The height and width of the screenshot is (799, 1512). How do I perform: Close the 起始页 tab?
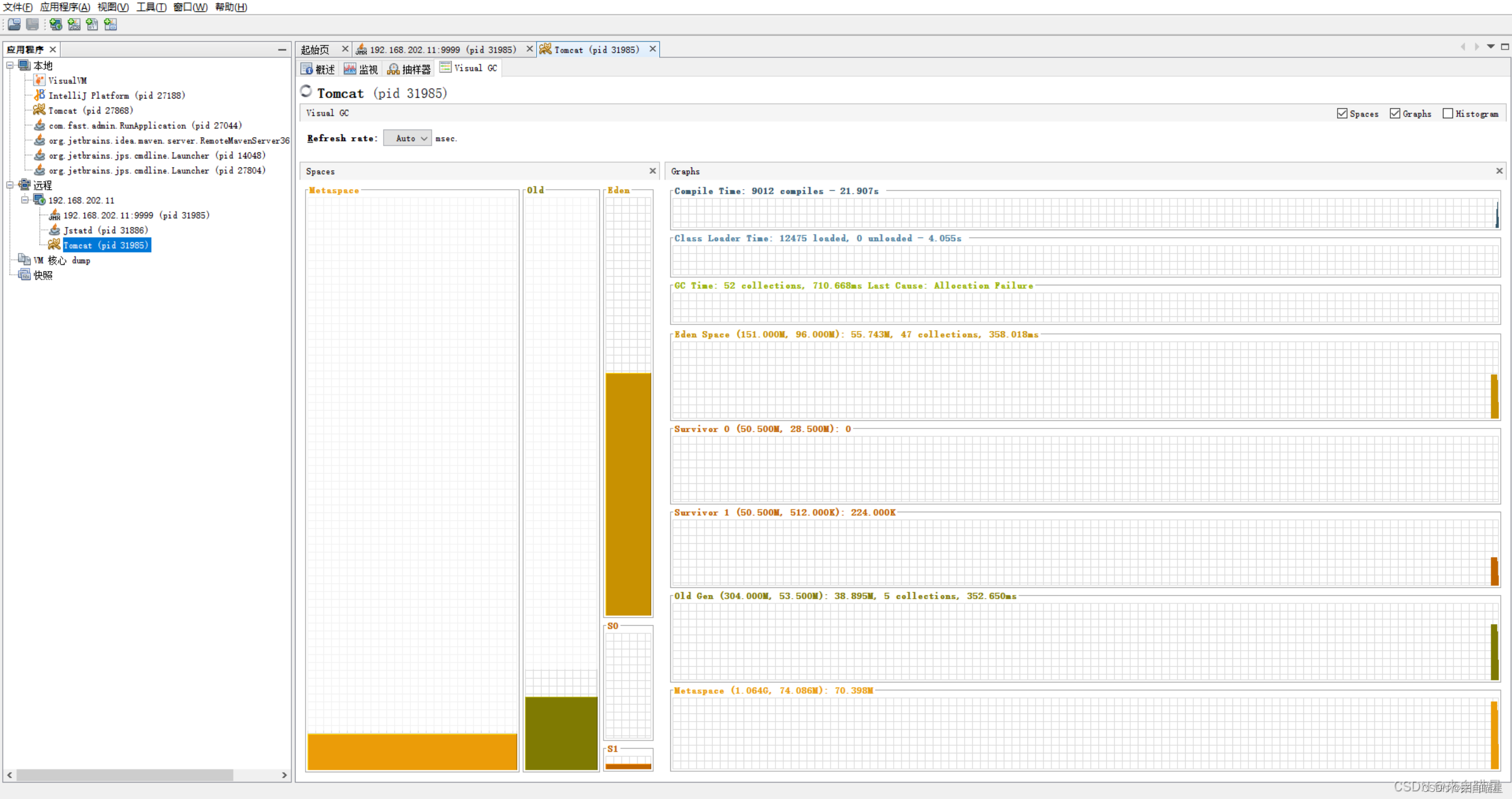click(345, 49)
